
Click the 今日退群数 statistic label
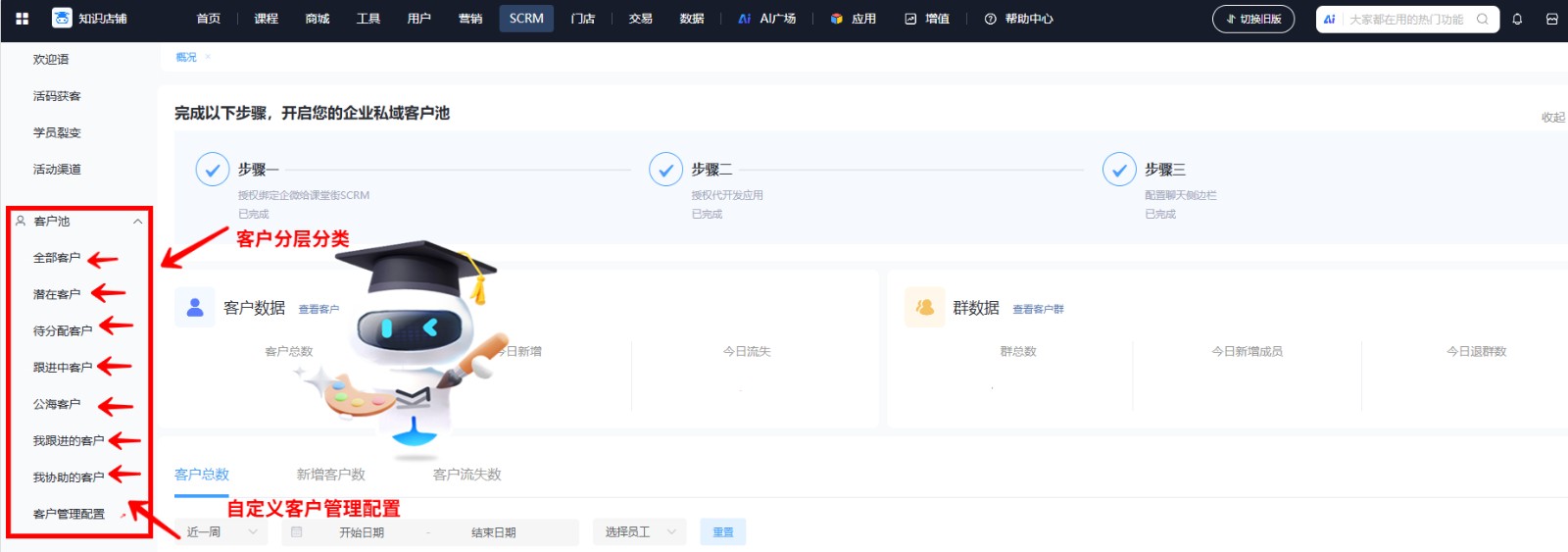(x=1476, y=351)
